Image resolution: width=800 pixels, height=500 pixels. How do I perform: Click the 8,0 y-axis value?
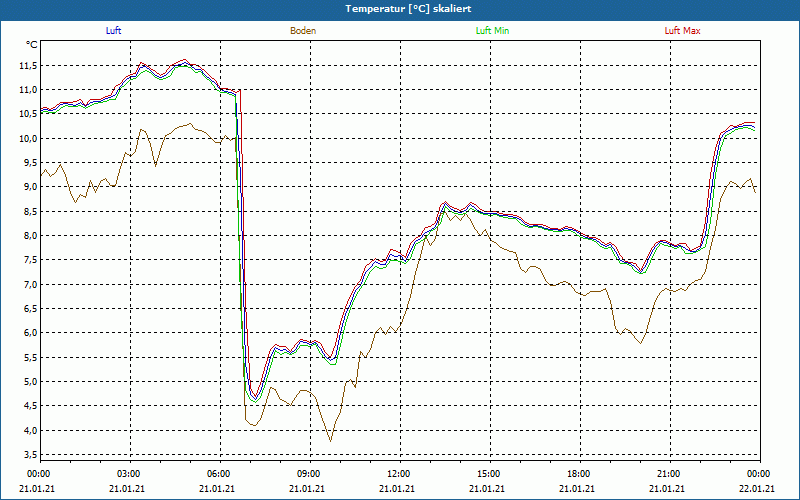pyautogui.click(x=30, y=236)
